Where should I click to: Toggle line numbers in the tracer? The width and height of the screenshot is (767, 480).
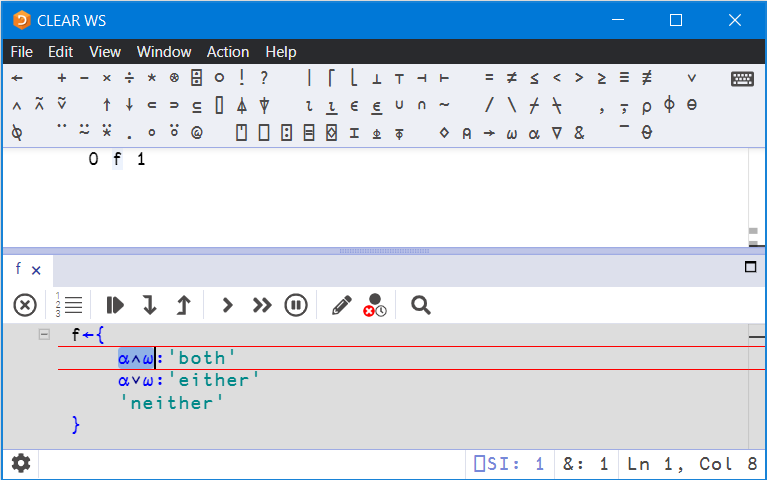coord(69,305)
